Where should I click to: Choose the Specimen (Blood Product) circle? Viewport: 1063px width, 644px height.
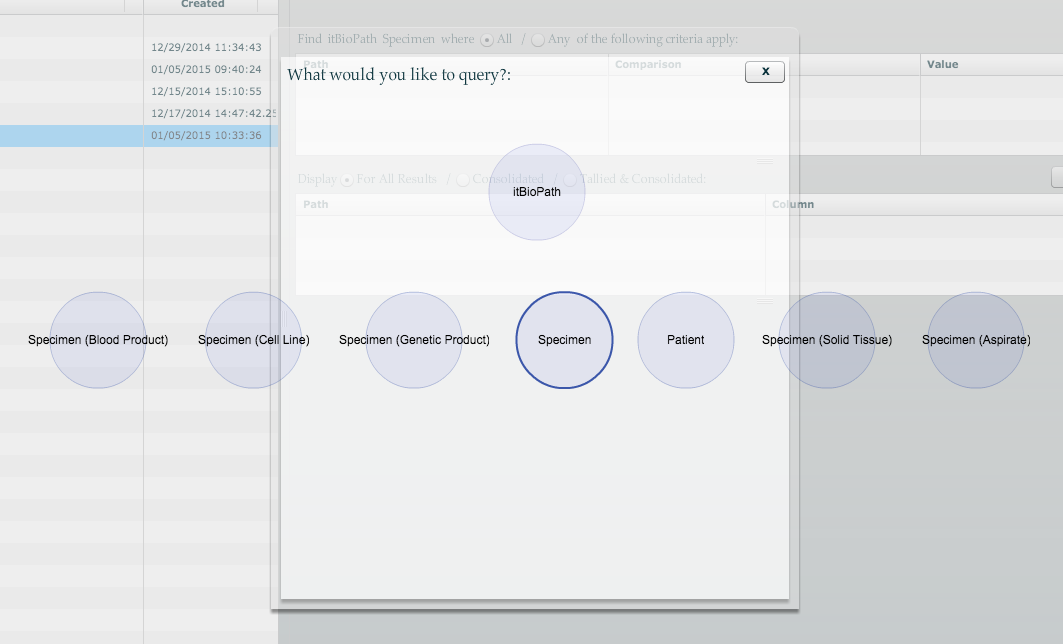(x=98, y=340)
